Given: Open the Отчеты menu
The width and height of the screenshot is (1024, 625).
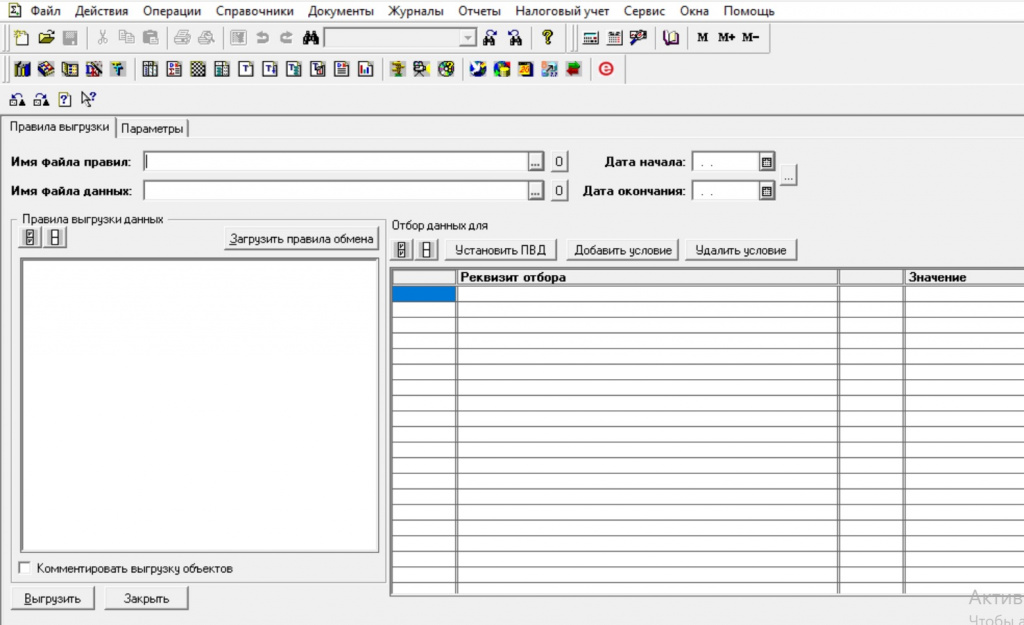Looking at the screenshot, I should [479, 11].
